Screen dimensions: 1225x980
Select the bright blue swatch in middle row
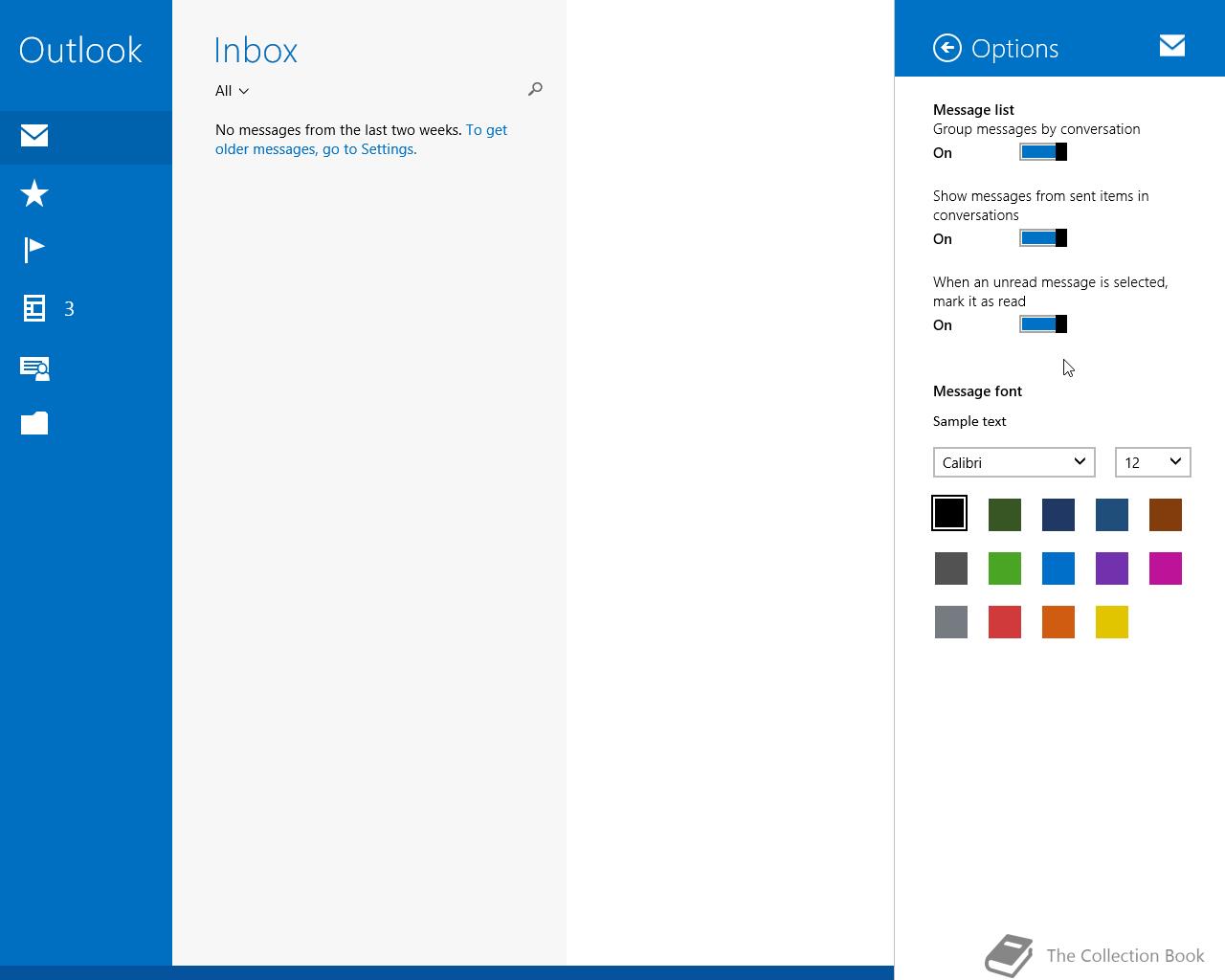pos(1058,568)
